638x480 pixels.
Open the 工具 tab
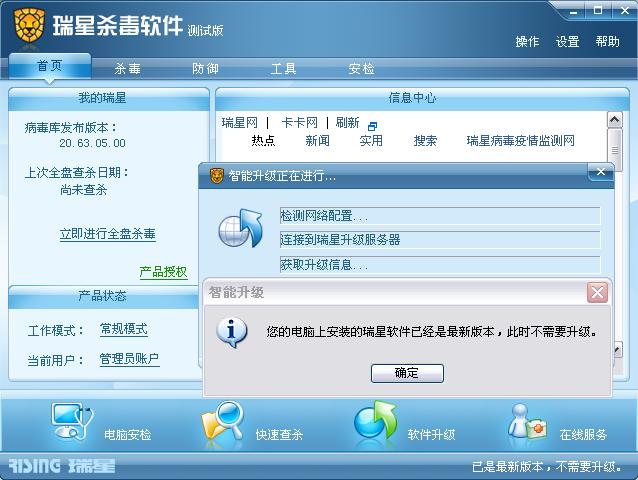coord(283,68)
